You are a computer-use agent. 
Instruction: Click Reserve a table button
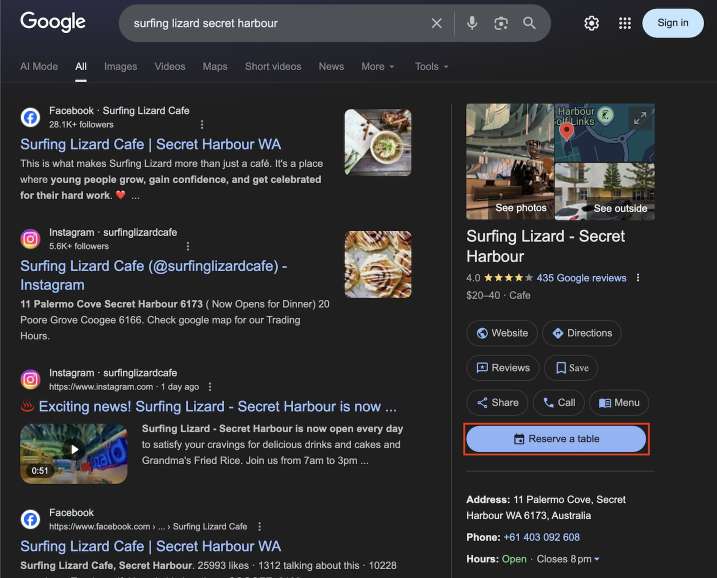point(556,439)
